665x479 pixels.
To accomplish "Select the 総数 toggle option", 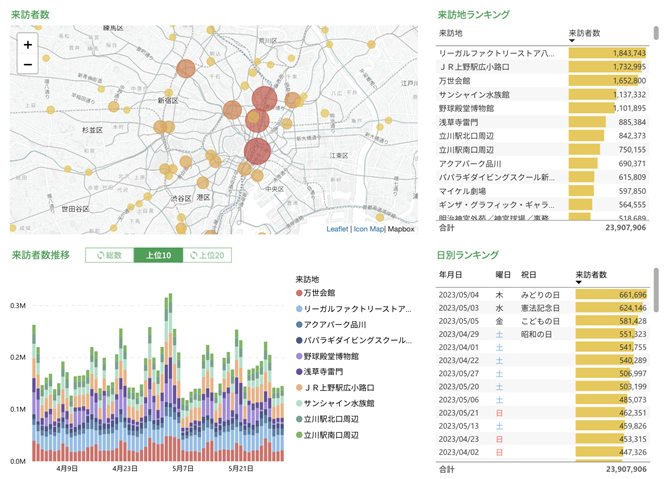I will pyautogui.click(x=109, y=255).
